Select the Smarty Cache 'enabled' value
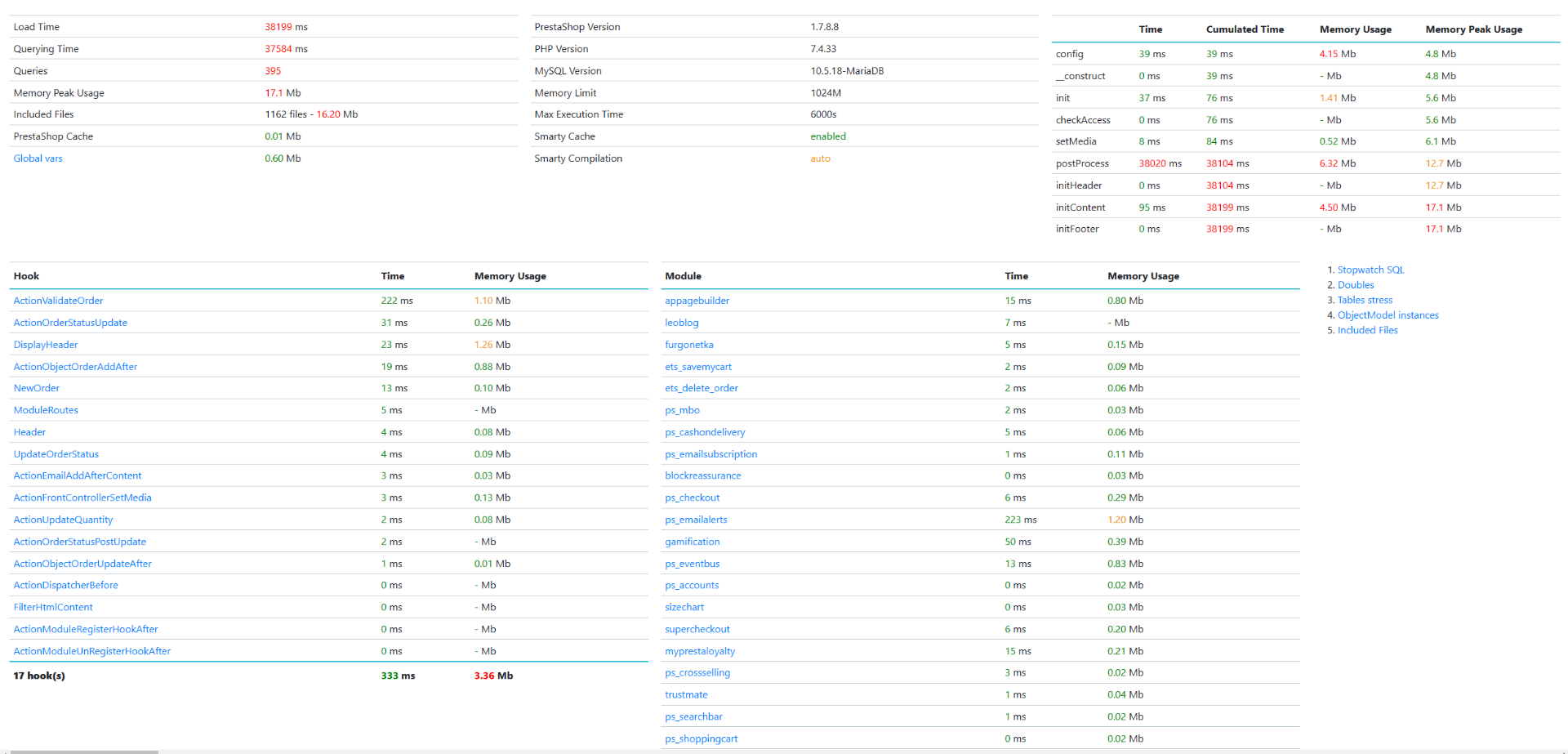The image size is (1568, 754). 828,136
